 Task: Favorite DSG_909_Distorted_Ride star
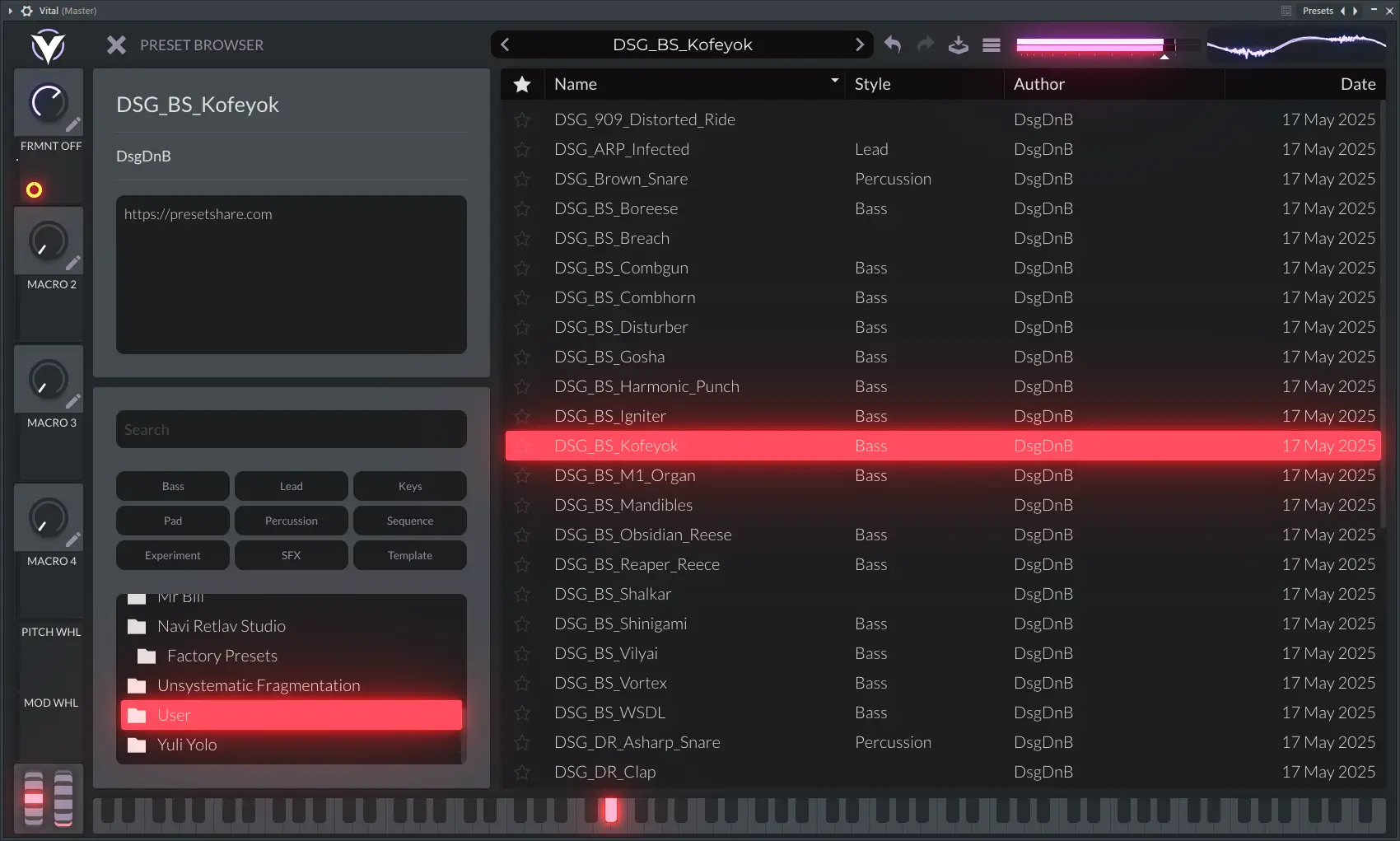522,119
